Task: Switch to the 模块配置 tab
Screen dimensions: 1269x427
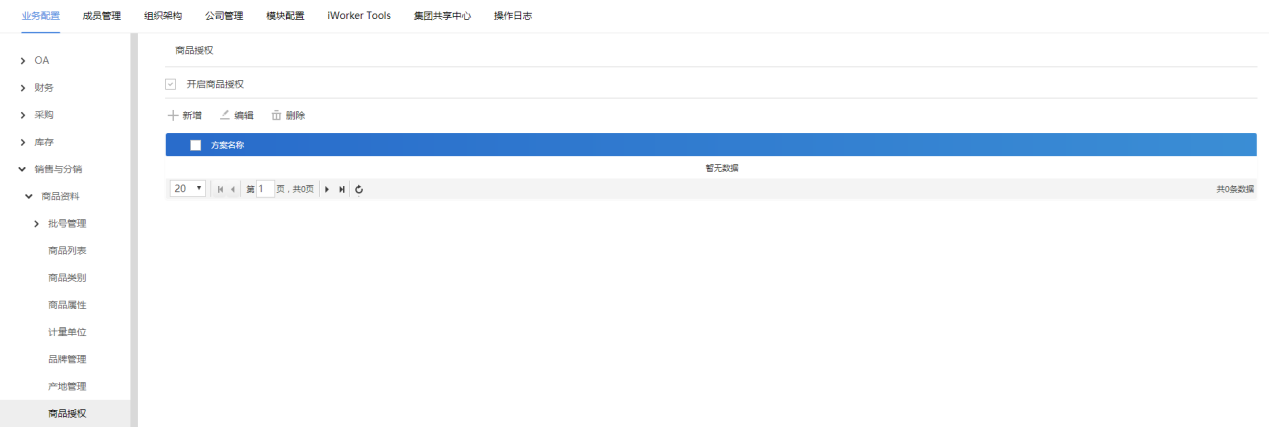Action: pyautogui.click(x=285, y=15)
